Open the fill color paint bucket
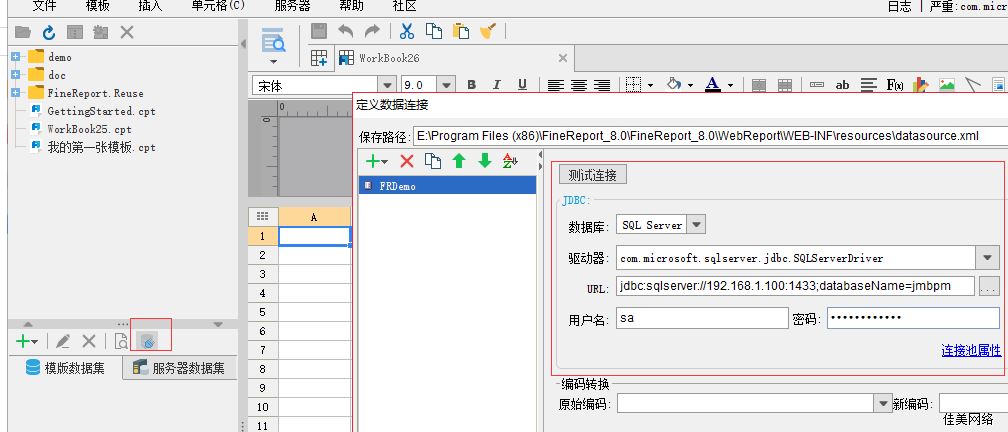This screenshot has height=432, width=1008. (674, 84)
